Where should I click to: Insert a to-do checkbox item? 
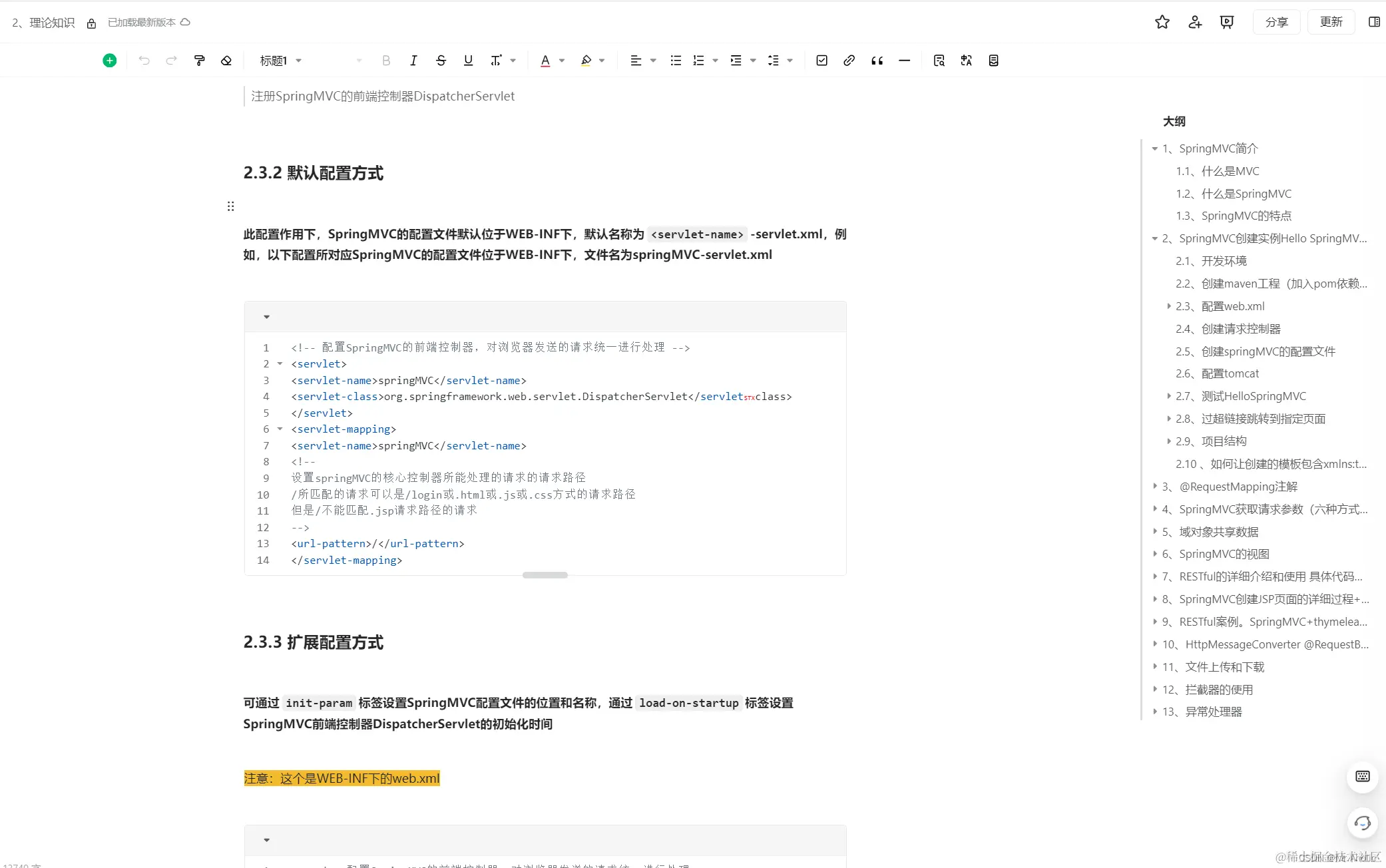tap(821, 60)
